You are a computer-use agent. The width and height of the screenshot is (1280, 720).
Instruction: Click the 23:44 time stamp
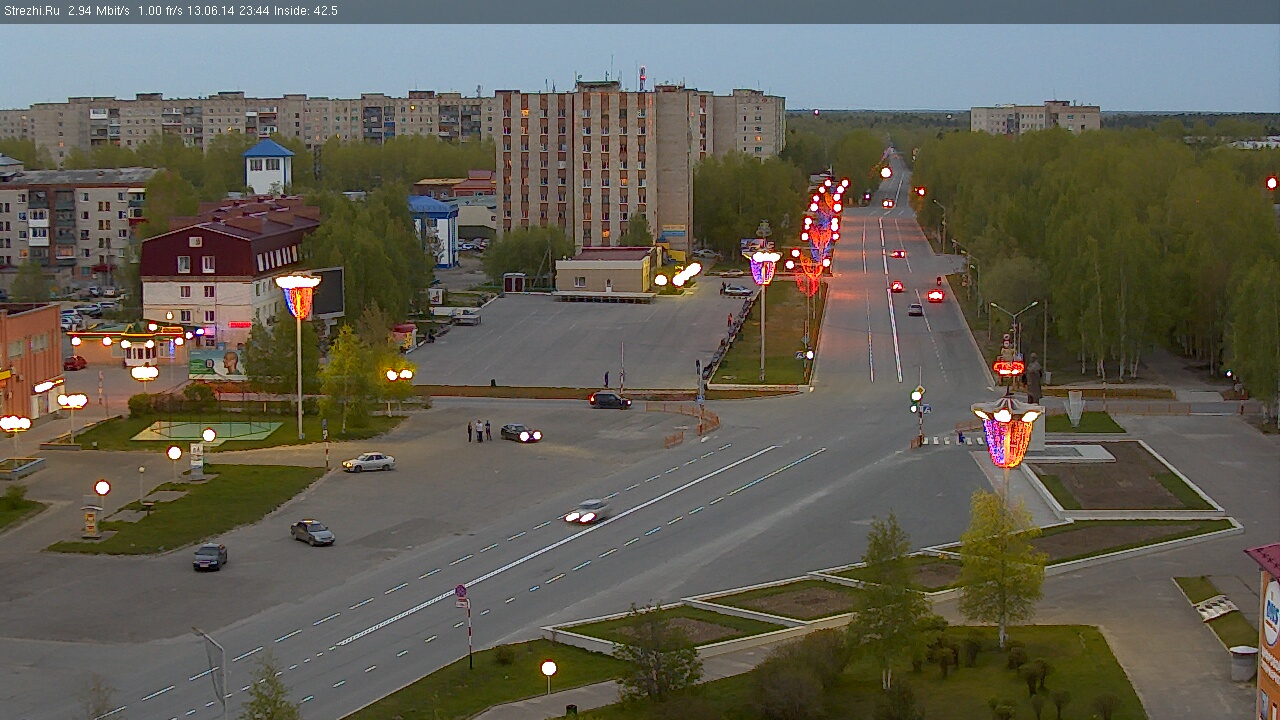click(x=253, y=11)
